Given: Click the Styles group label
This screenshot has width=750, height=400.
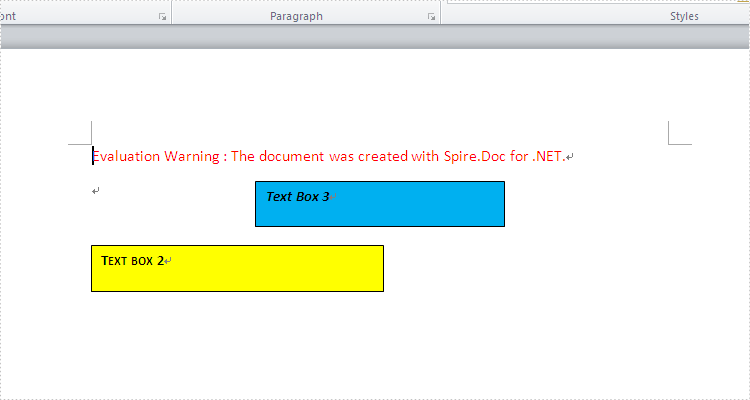Looking at the screenshot, I should [684, 16].
